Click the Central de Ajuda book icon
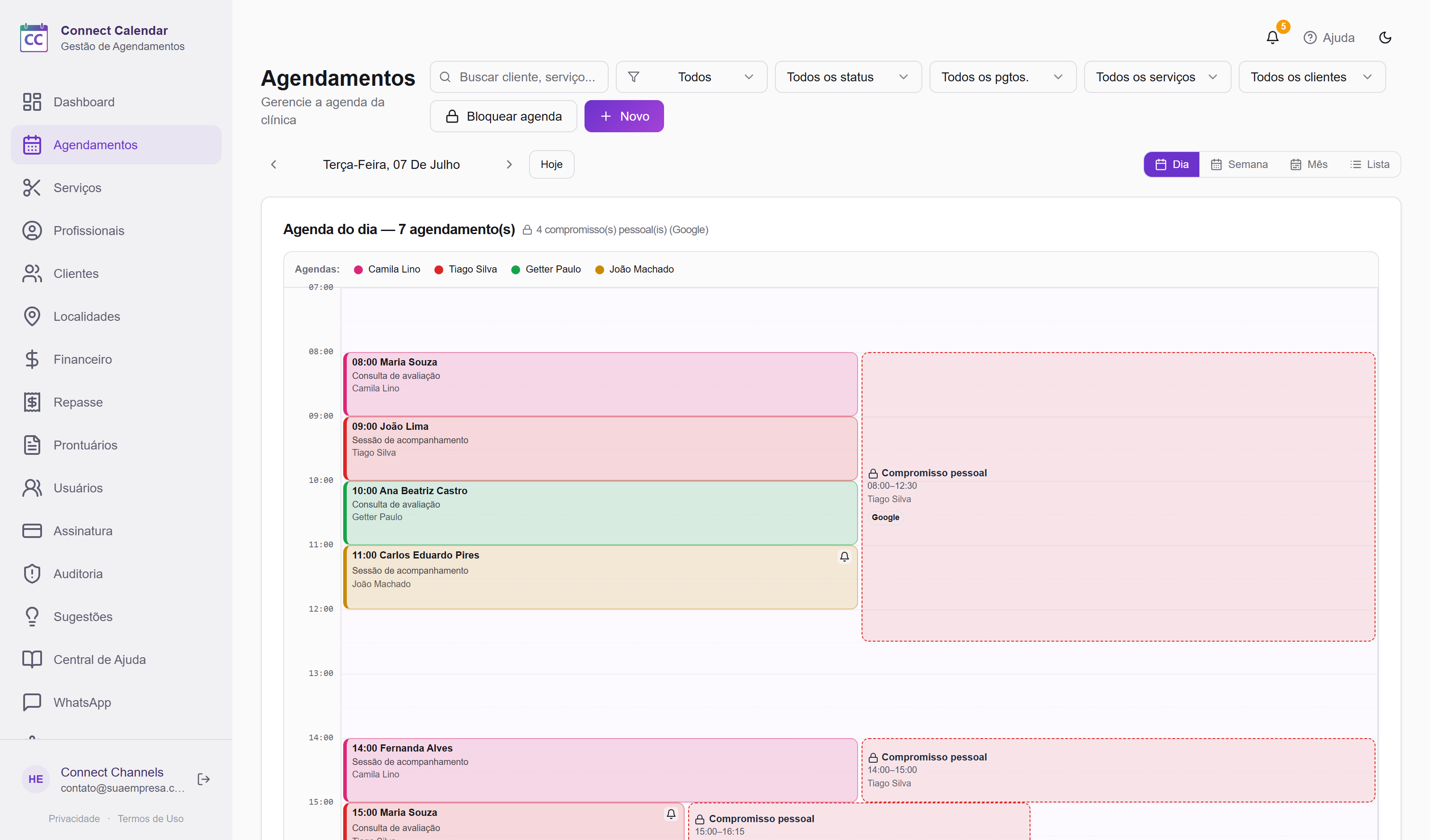This screenshot has height=840, width=1430. point(32,659)
